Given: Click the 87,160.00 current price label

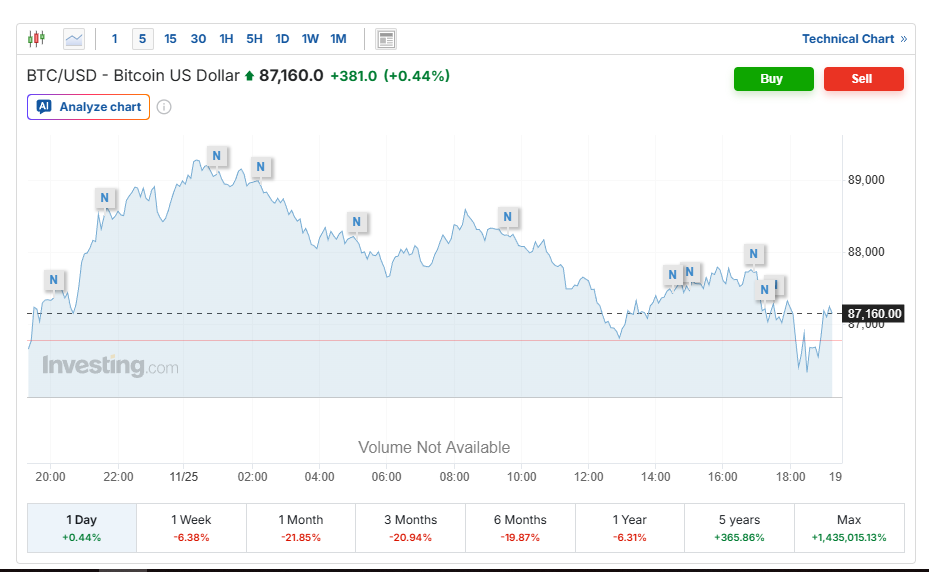Looking at the screenshot, I should point(874,314).
